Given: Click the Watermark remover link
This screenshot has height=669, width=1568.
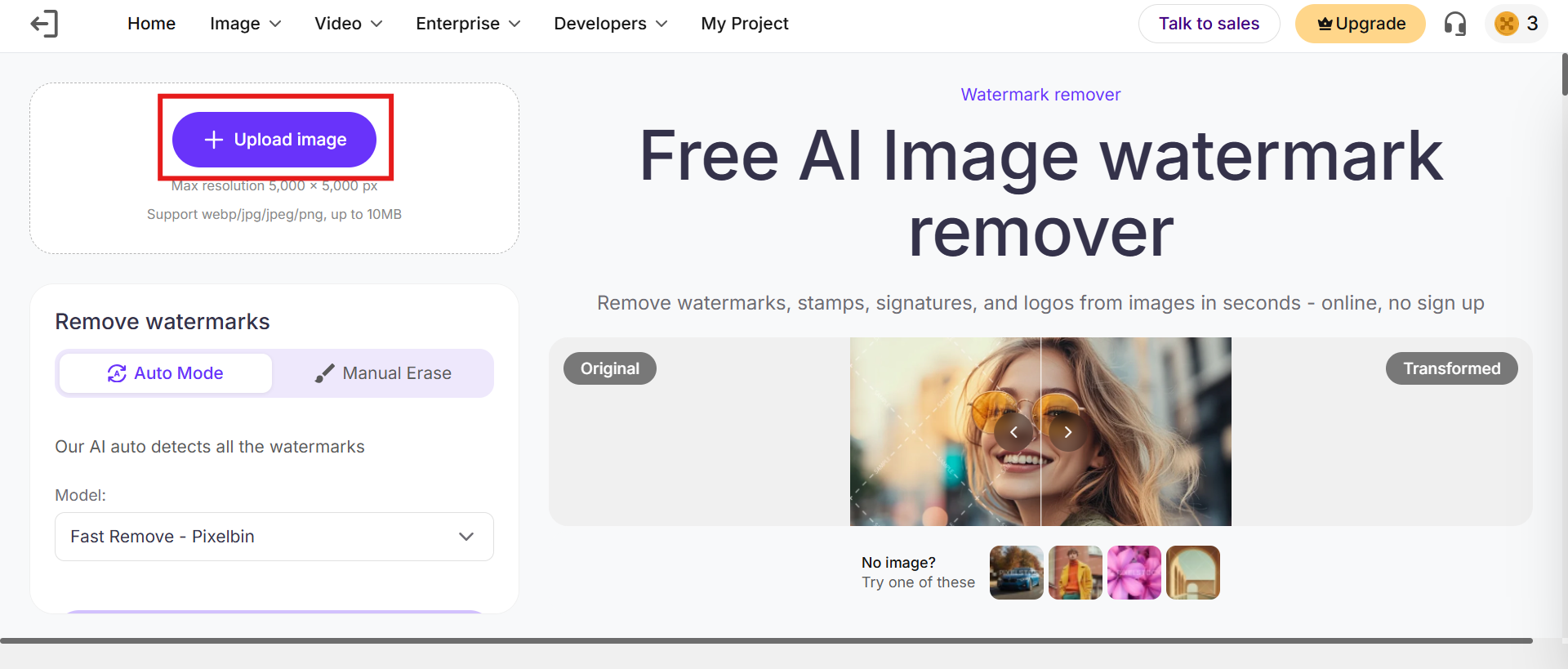Looking at the screenshot, I should [x=1040, y=95].
